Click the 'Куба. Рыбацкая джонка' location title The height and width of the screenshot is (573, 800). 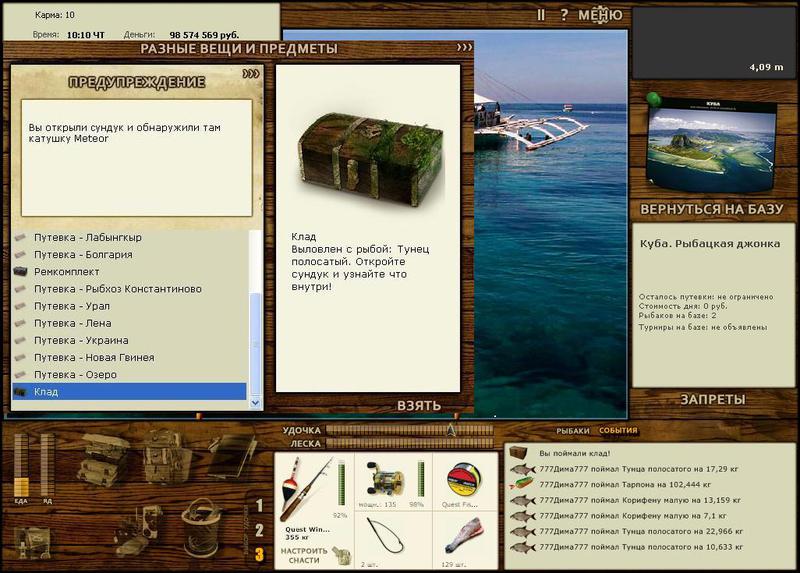point(710,244)
